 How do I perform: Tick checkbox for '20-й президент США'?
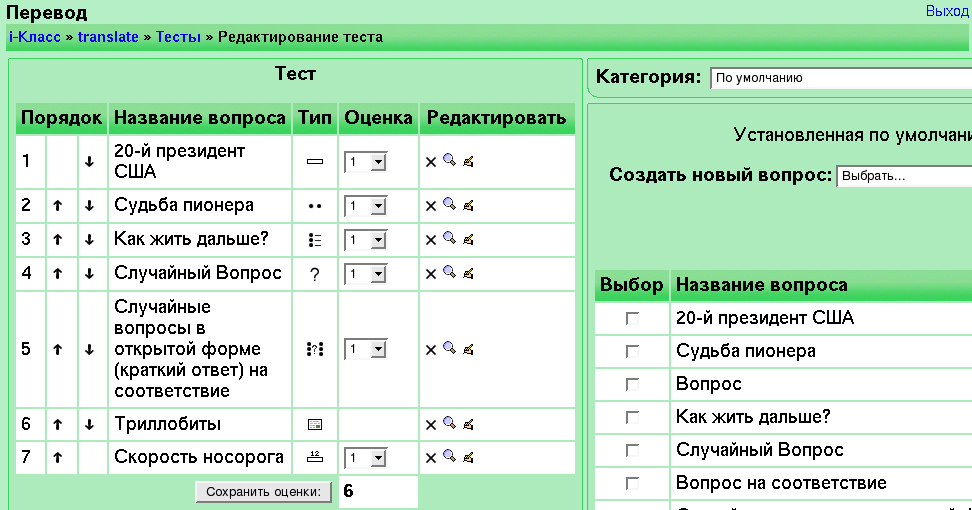pyautogui.click(x=631, y=318)
